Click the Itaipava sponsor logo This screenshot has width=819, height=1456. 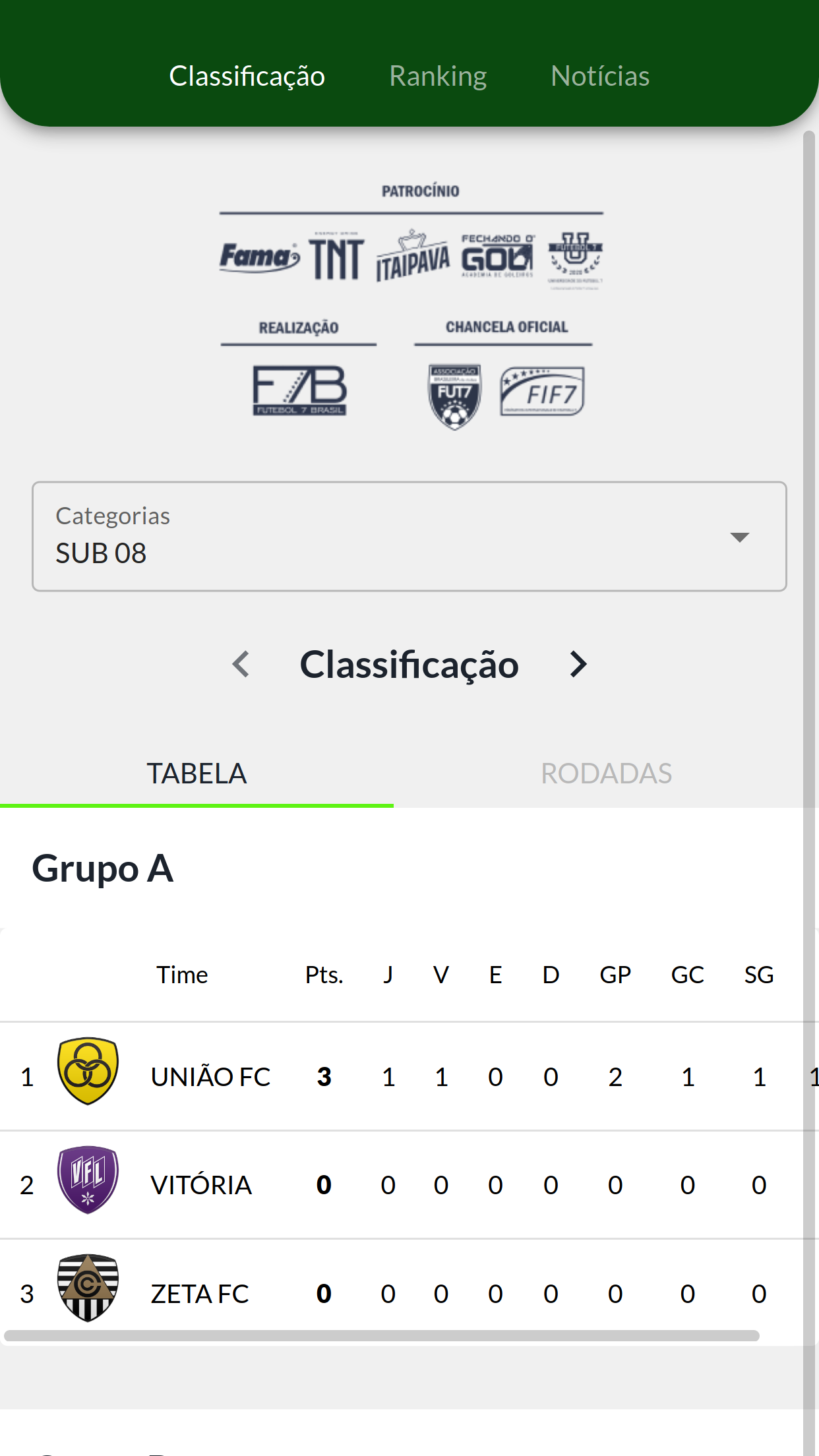(413, 258)
